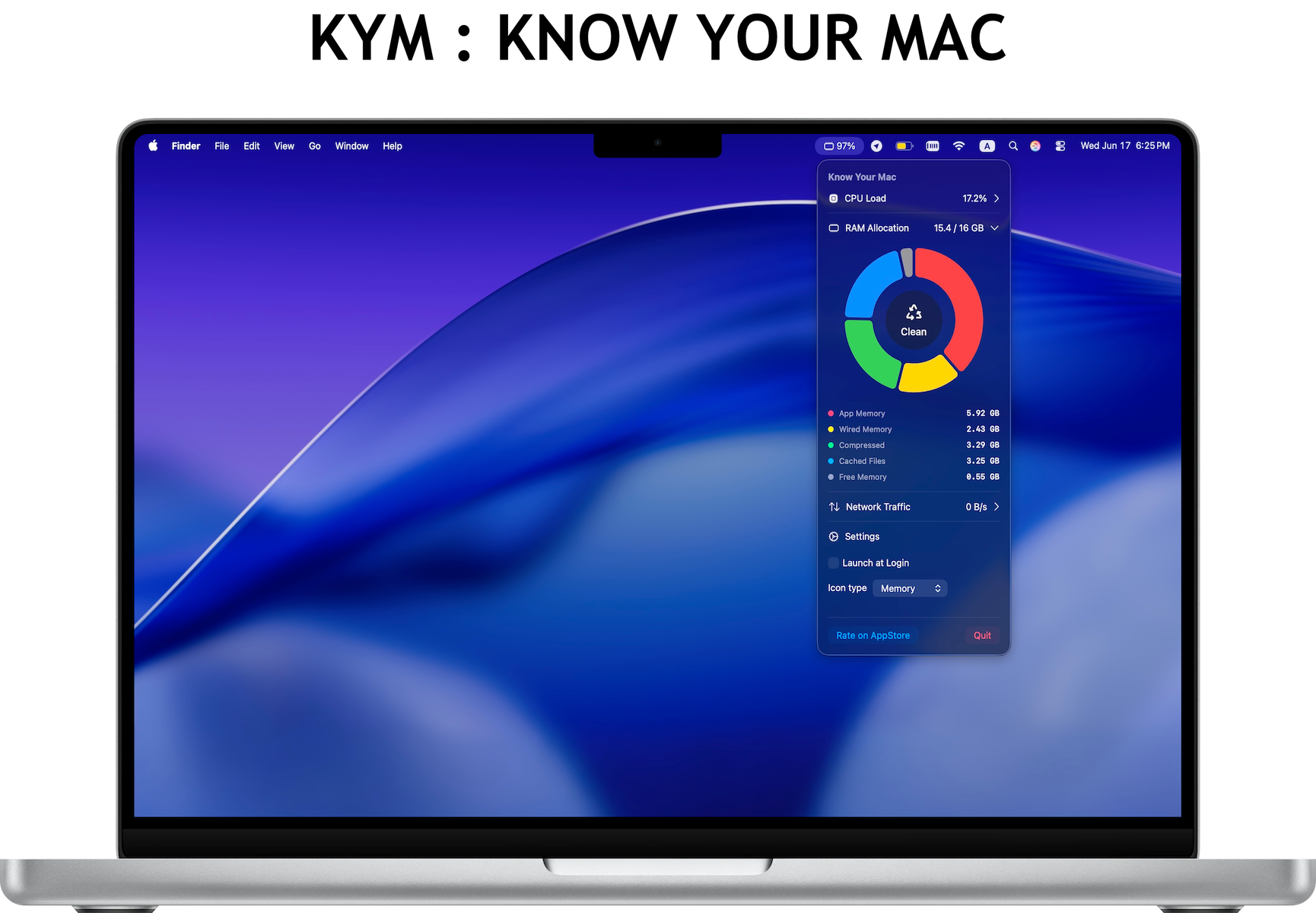The width and height of the screenshot is (1316, 913).
Task: Open the File menu
Action: pyautogui.click(x=221, y=146)
